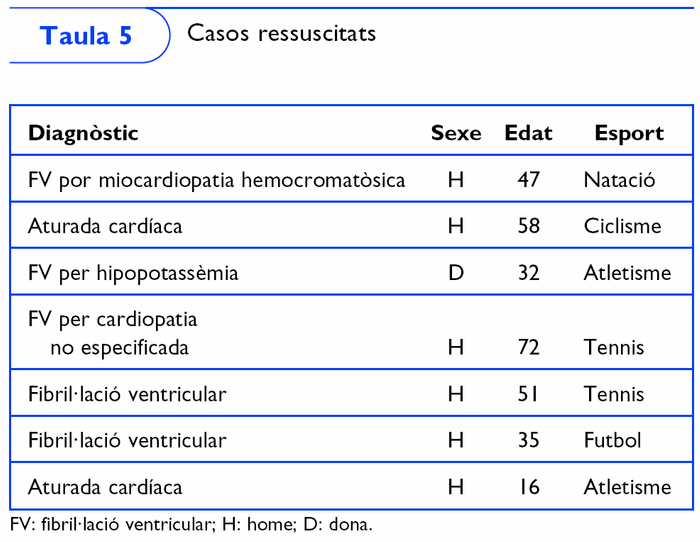
Task: Select the age value 72
Action: [529, 348]
